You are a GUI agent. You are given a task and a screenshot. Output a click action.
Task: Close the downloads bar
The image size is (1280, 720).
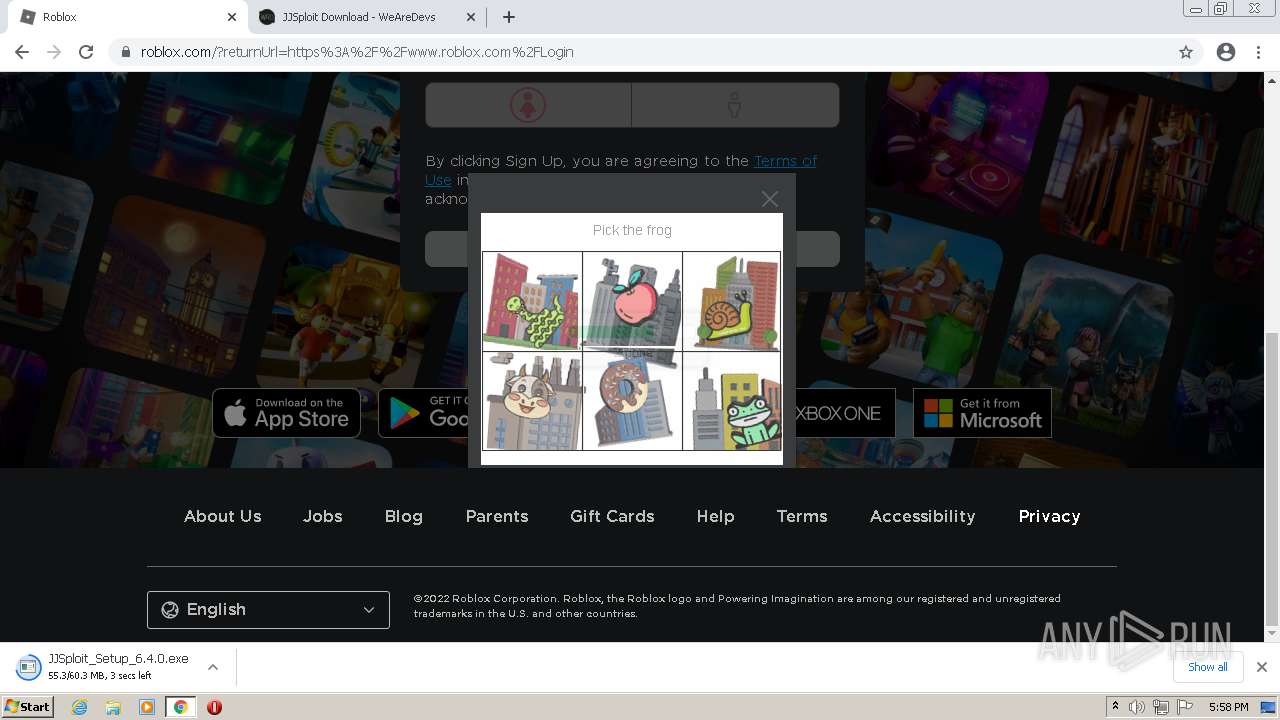click(x=1262, y=667)
